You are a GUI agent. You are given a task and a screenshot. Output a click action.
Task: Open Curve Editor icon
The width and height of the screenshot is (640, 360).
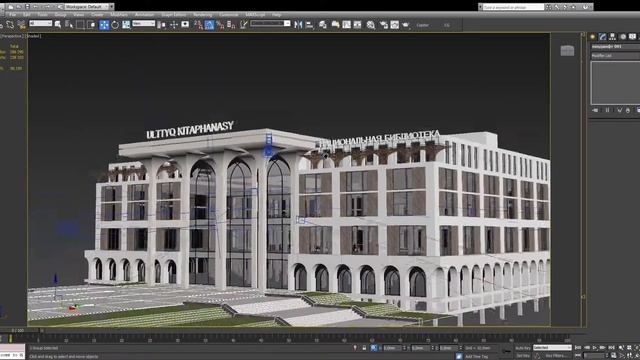coord(347,25)
